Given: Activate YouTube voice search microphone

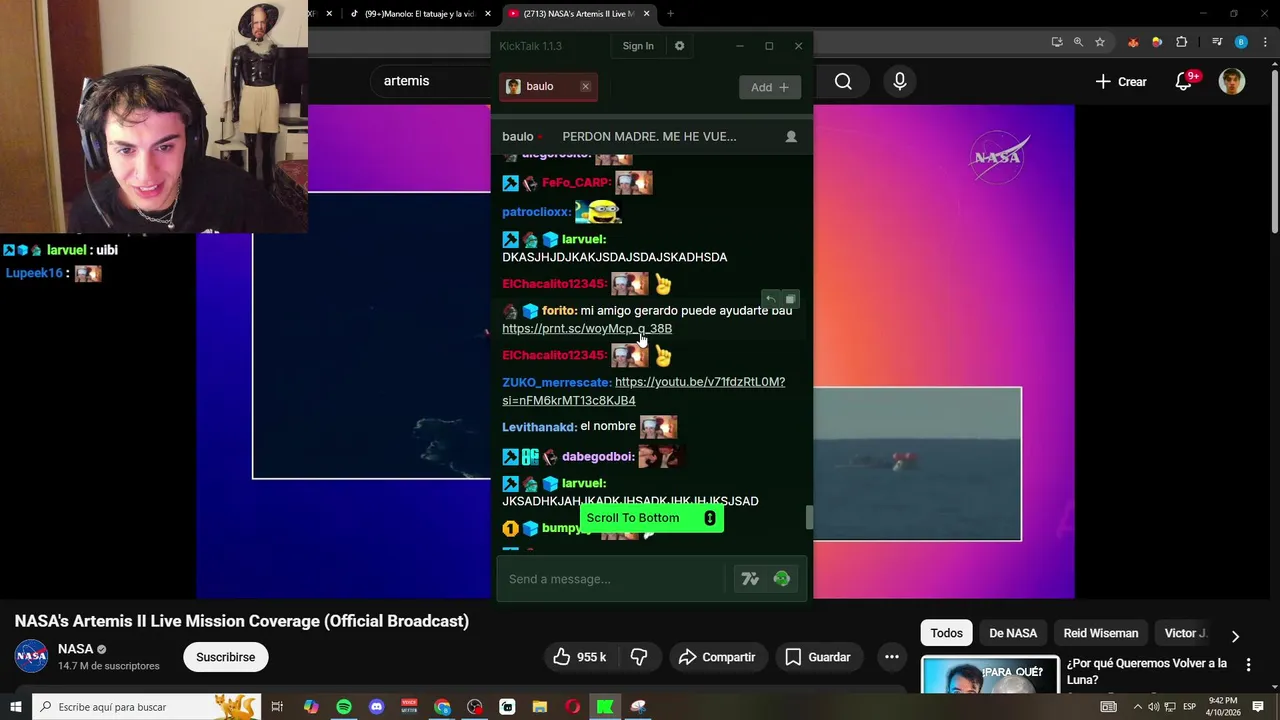Looking at the screenshot, I should coord(900,82).
